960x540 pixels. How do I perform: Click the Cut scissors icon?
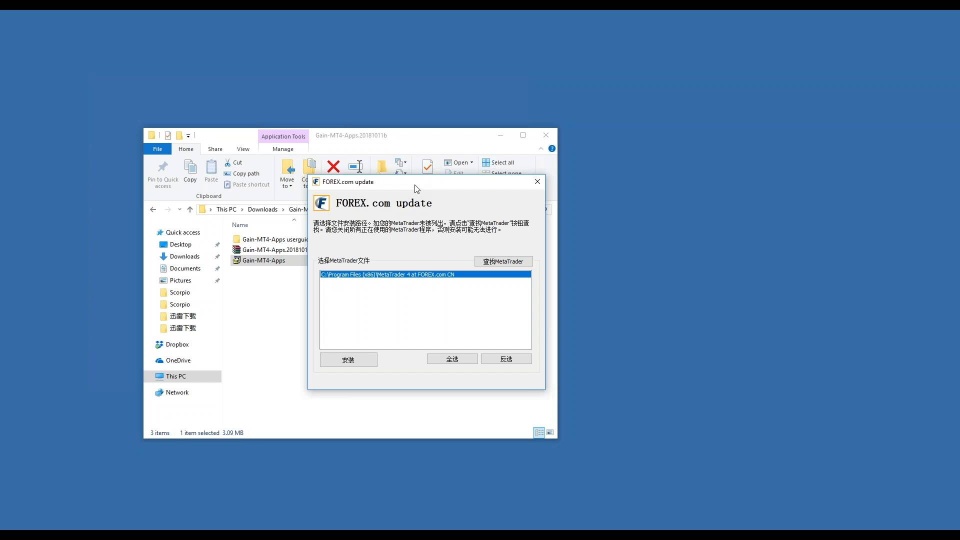coord(228,162)
